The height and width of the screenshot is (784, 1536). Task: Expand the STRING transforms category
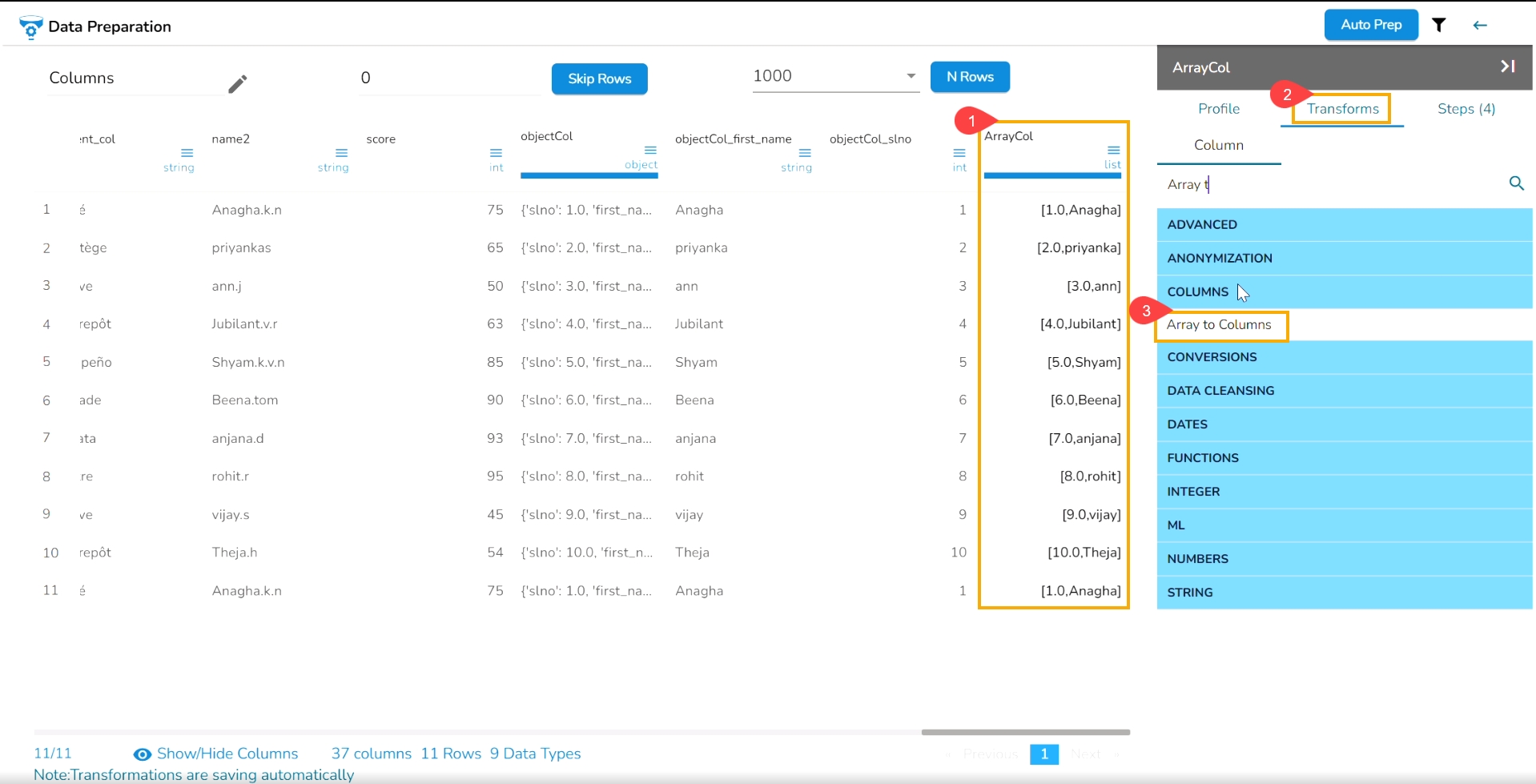(1345, 593)
